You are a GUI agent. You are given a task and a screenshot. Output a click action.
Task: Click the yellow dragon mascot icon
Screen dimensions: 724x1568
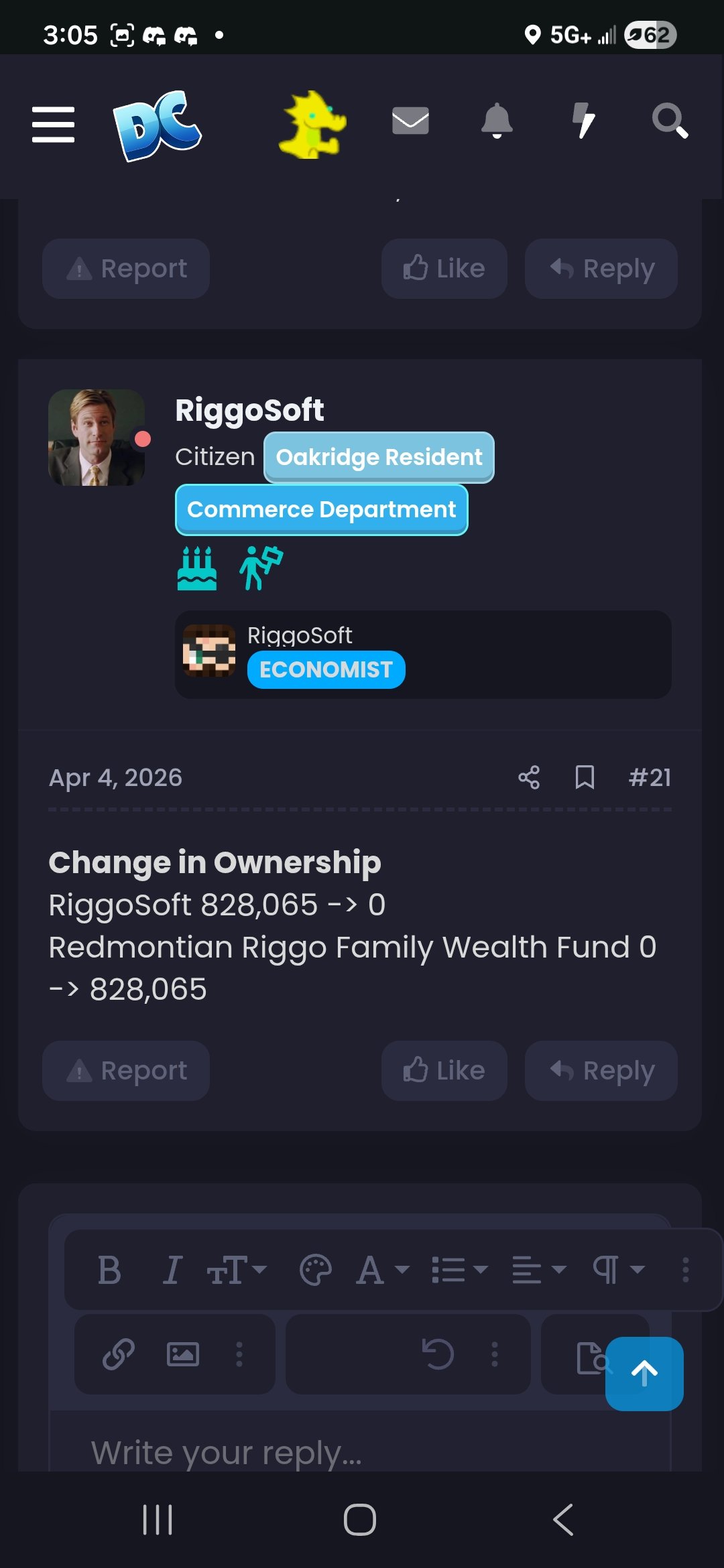point(312,127)
